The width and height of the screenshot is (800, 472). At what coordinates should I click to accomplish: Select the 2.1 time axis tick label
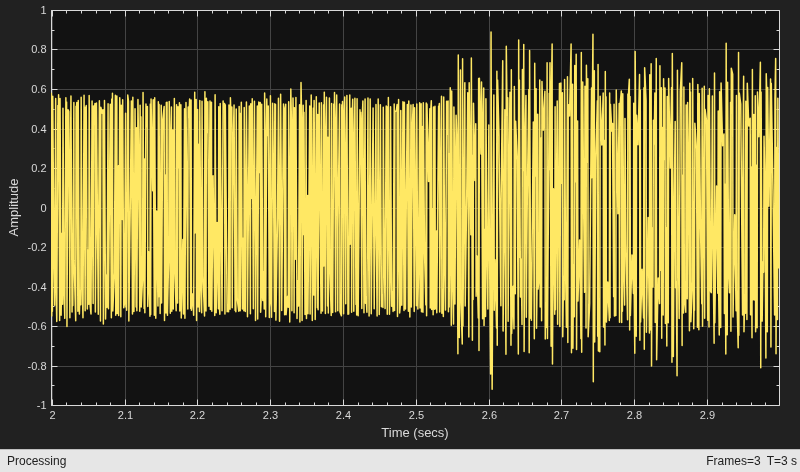(125, 415)
